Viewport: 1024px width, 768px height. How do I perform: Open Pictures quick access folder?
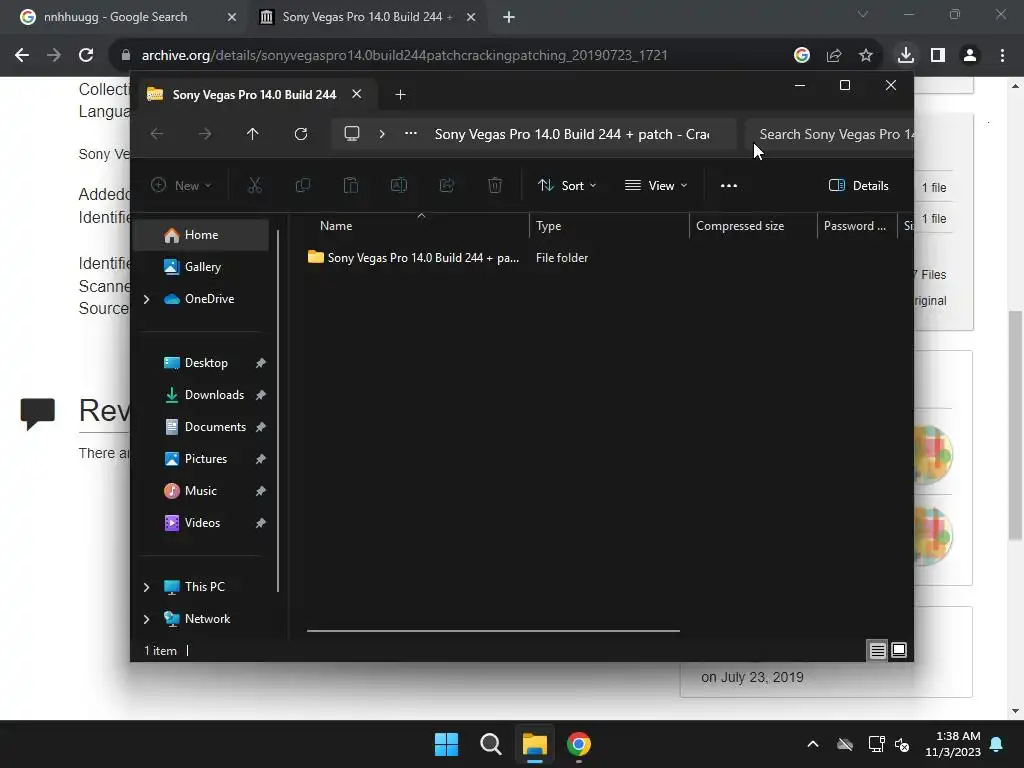(x=201, y=459)
